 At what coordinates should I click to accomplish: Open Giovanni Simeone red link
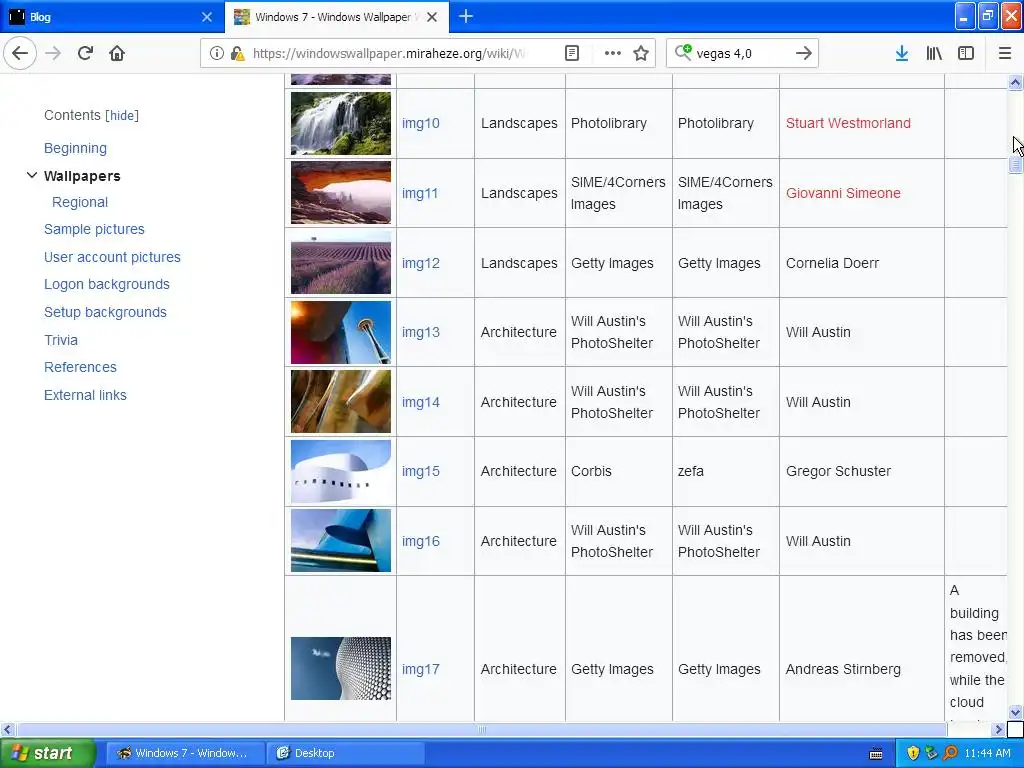[843, 193]
